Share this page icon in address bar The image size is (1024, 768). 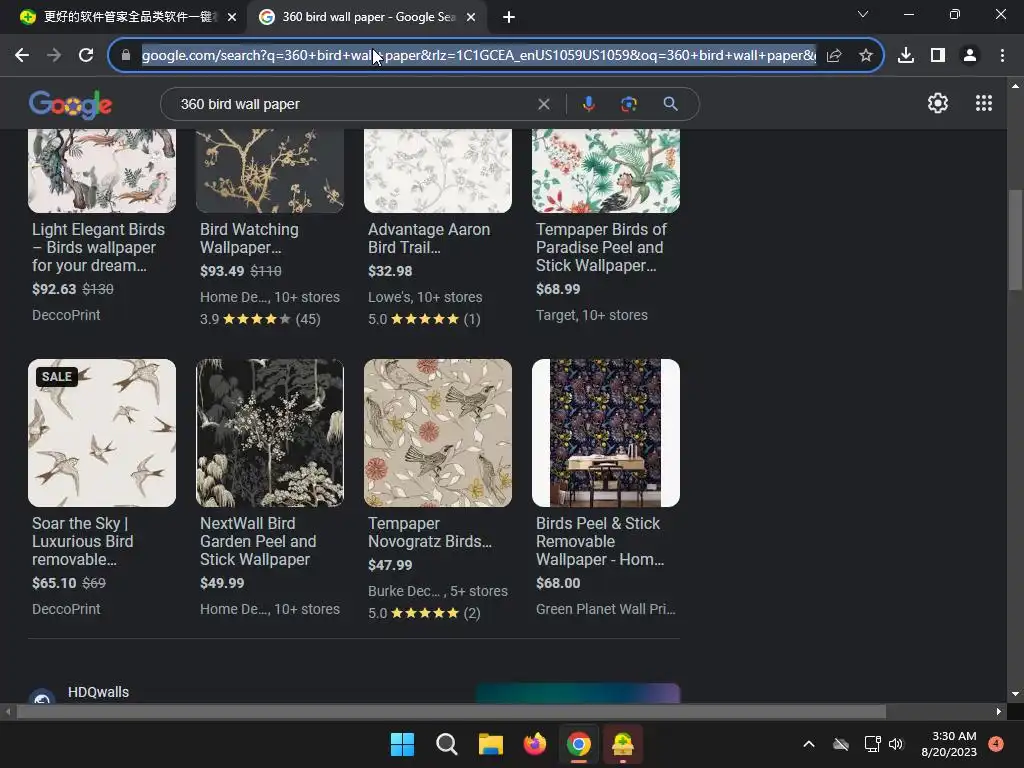[834, 56]
